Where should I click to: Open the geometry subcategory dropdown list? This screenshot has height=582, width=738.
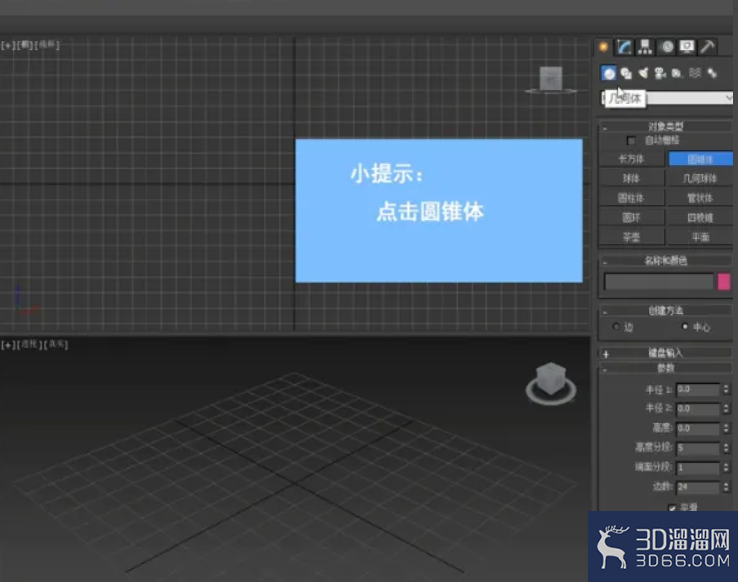coord(667,98)
